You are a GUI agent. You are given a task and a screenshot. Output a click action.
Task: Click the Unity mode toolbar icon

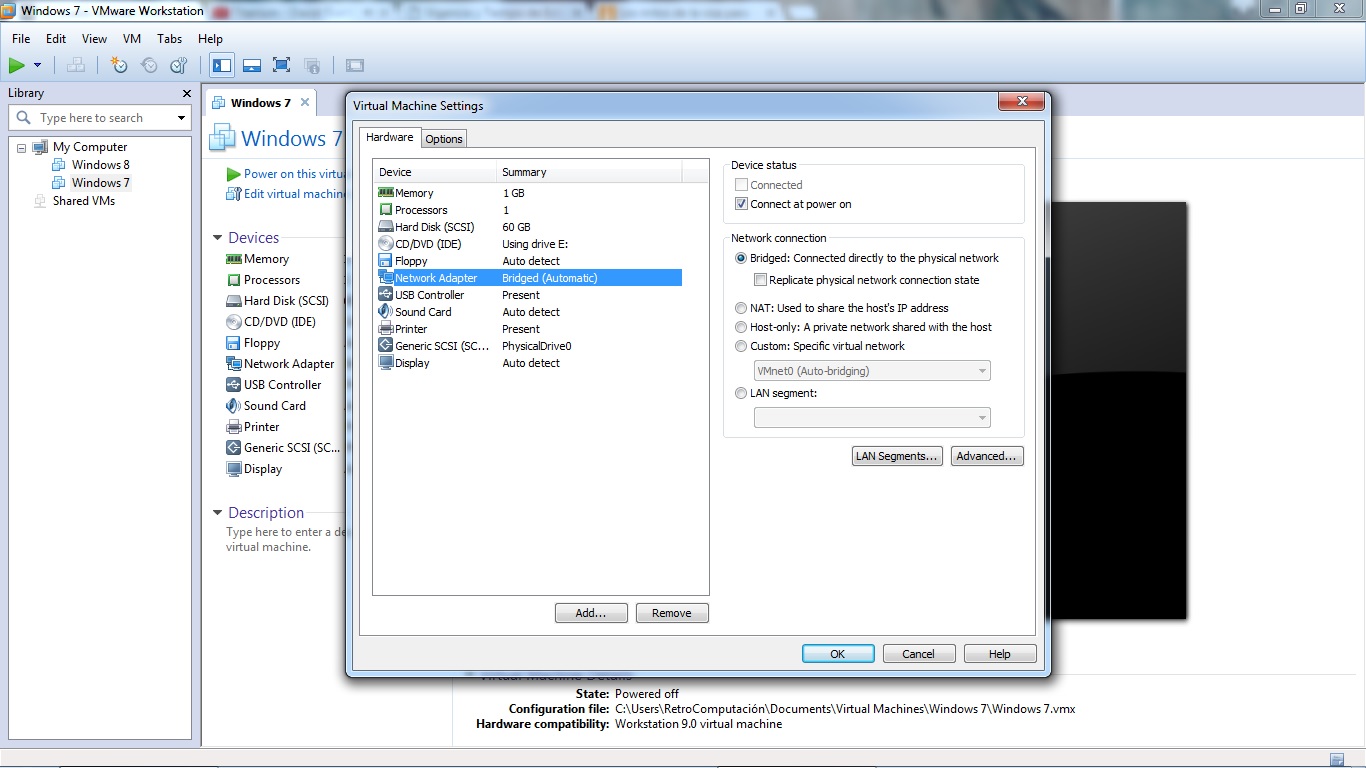click(x=312, y=65)
